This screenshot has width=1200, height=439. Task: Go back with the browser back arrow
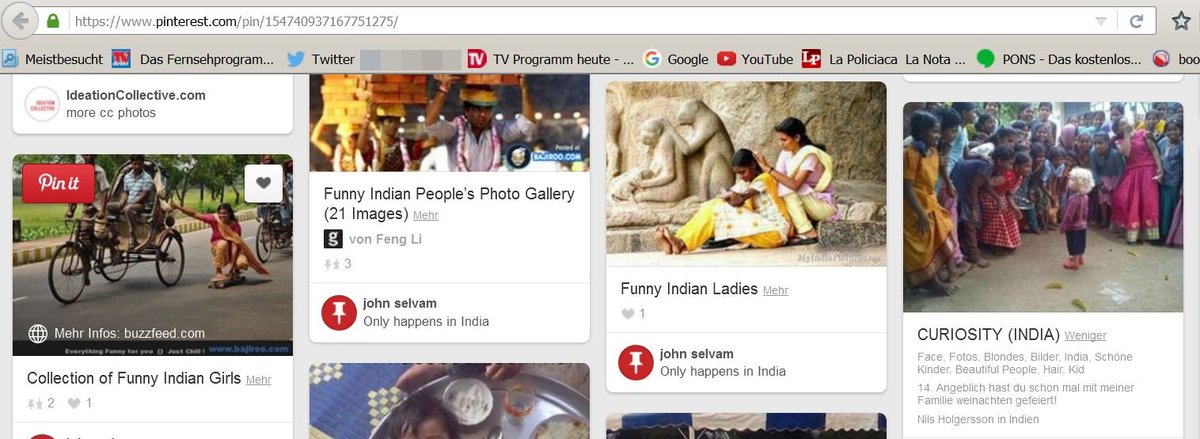(19, 20)
